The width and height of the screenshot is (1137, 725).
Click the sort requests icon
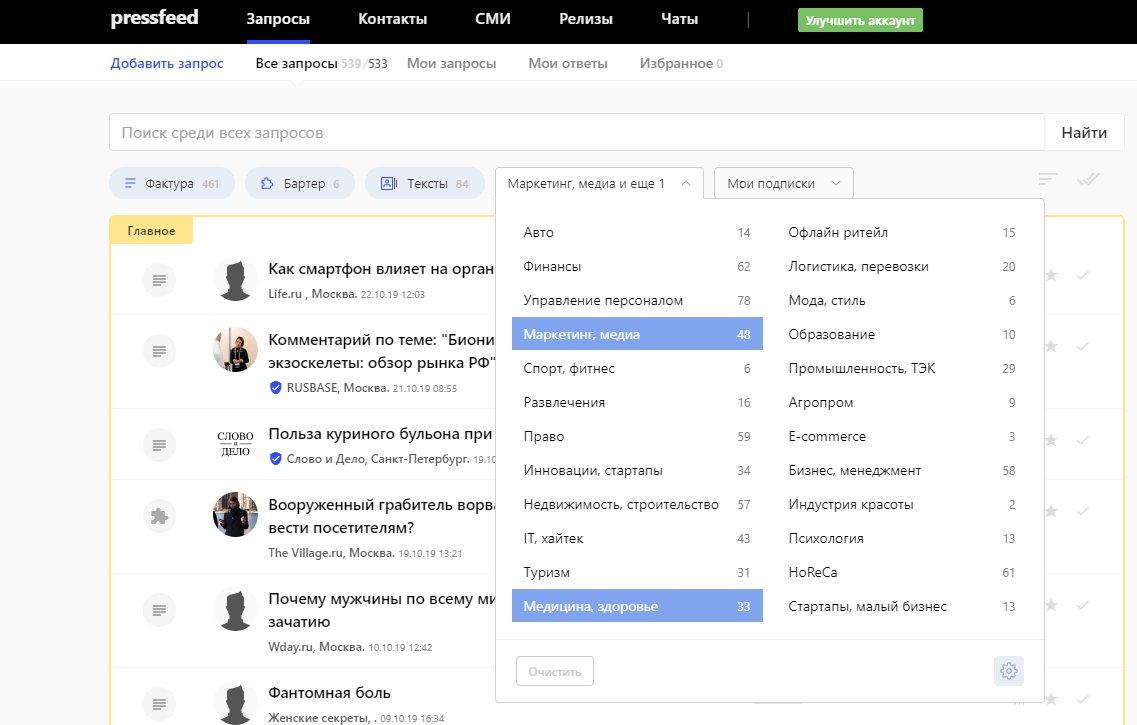pyautogui.click(x=1047, y=179)
